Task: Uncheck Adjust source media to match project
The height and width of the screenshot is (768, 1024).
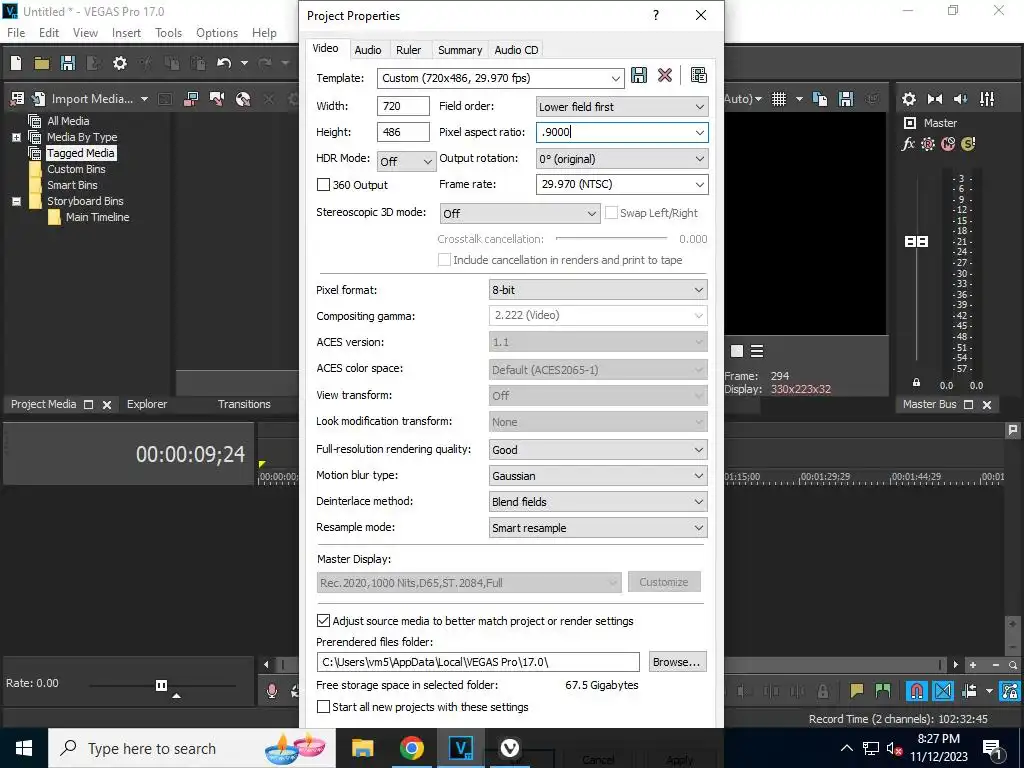Action: tap(323, 620)
